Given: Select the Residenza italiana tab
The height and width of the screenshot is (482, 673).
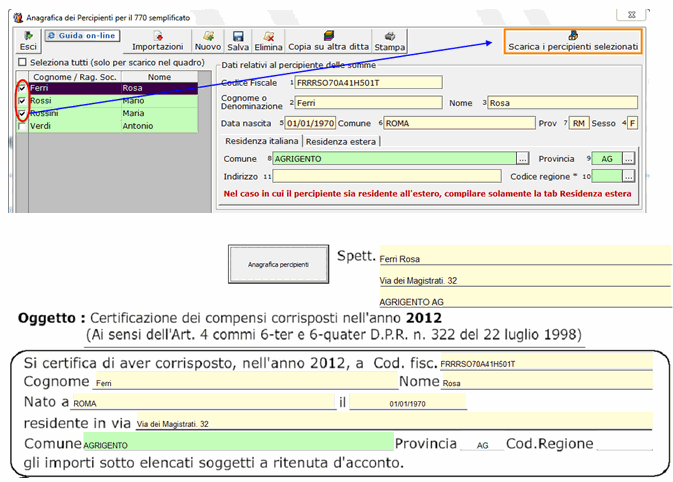Looking at the screenshot, I should click(x=261, y=141).
